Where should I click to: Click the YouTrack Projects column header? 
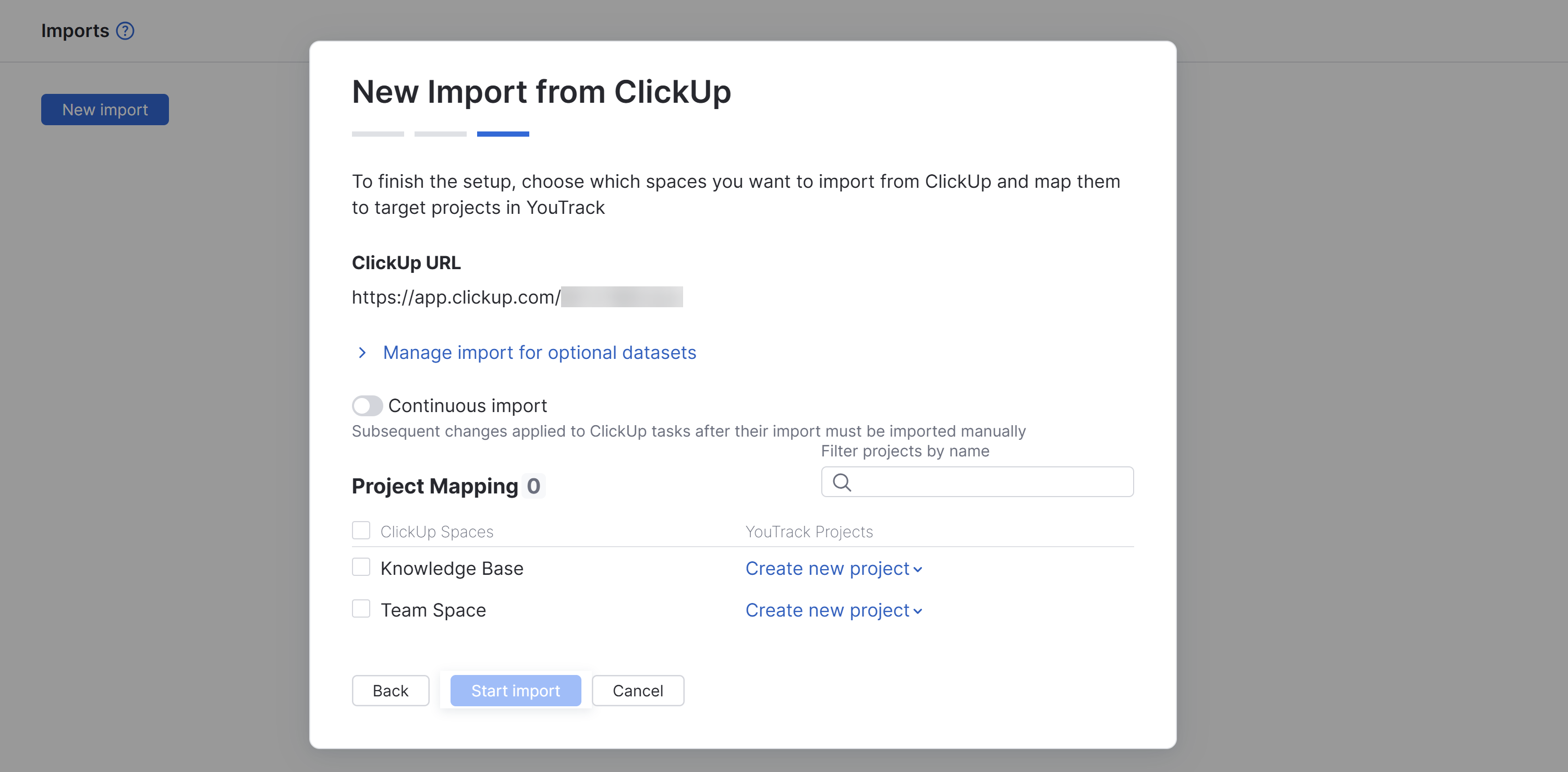point(809,532)
